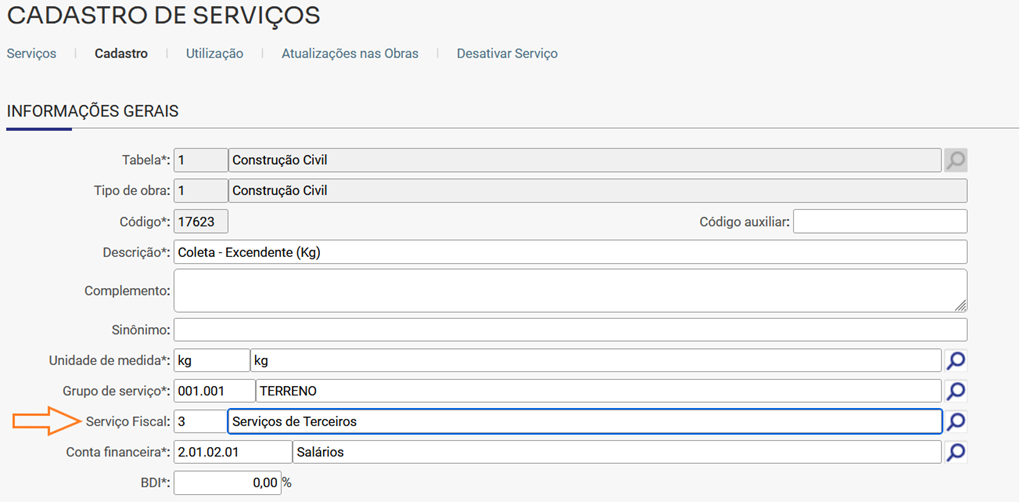Click the Serviço Fiscal search magnifier

click(x=956, y=422)
